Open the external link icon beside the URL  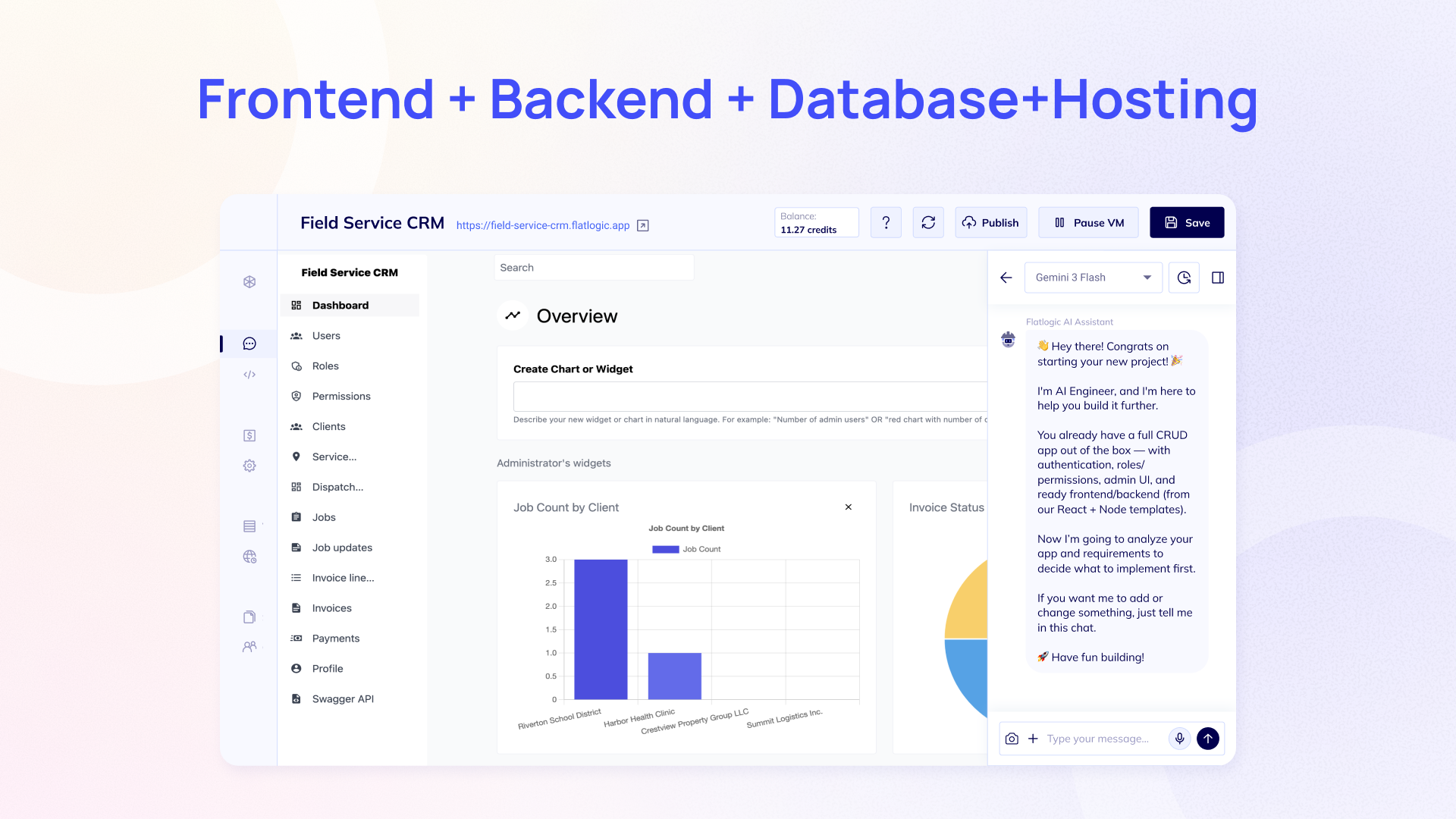tap(643, 225)
